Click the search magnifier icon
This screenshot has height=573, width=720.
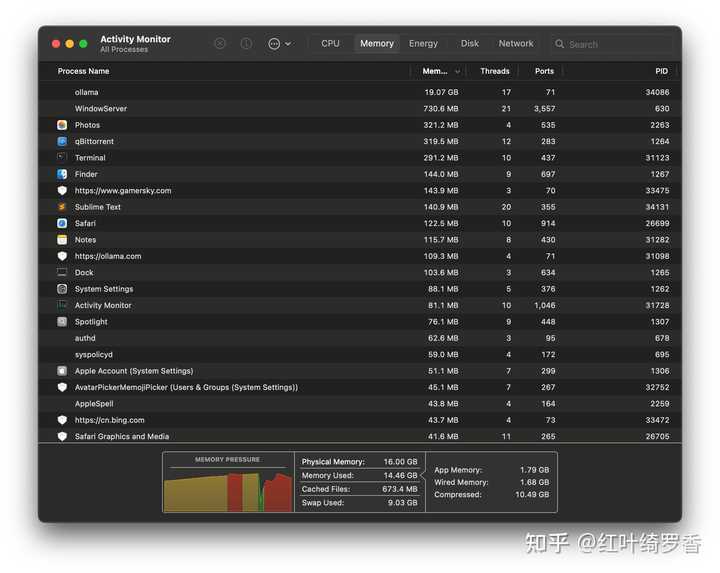(x=559, y=44)
